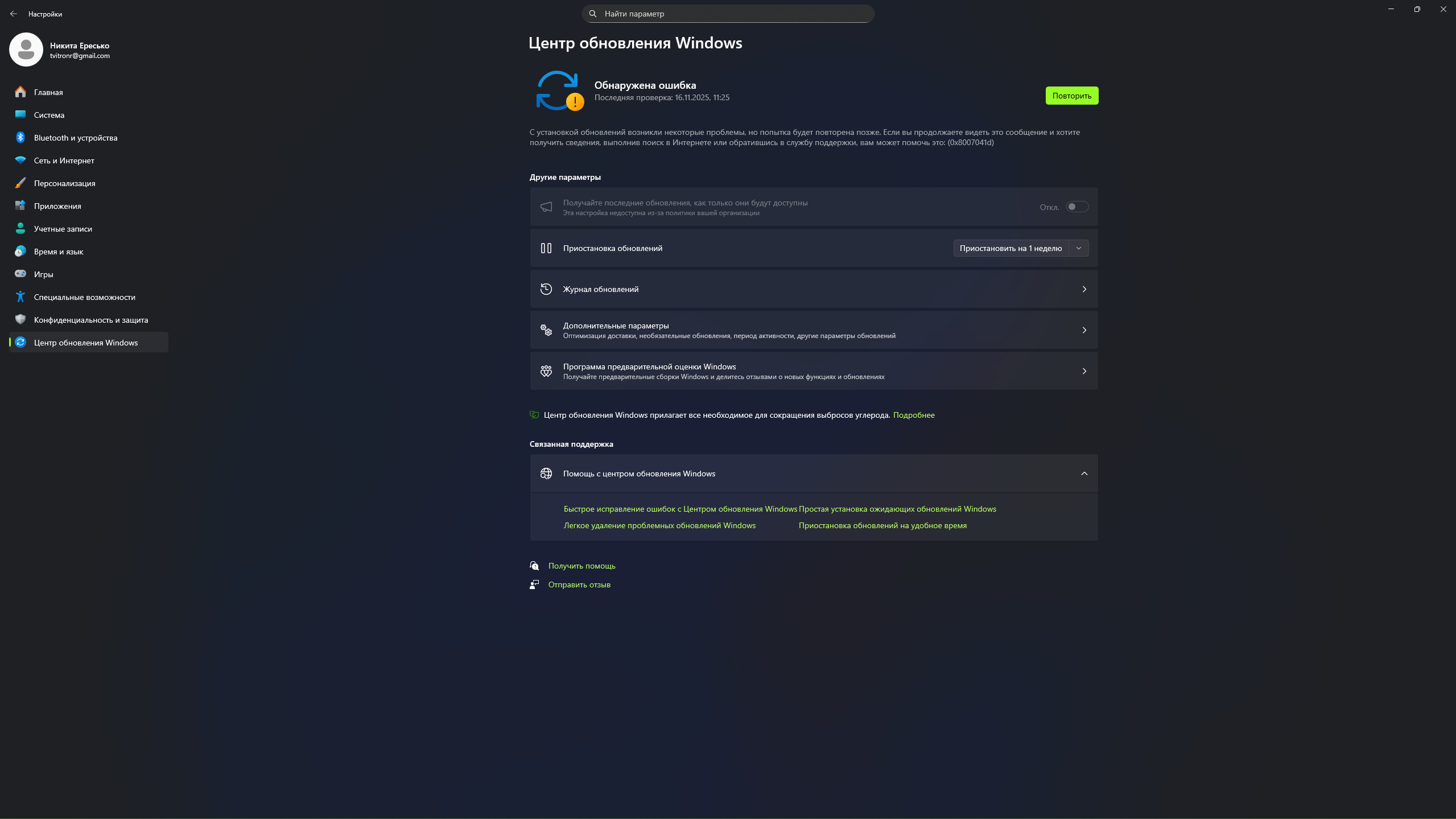Click the Получить помощь headset icon
Image resolution: width=1456 pixels, height=819 pixels.
[x=534, y=566]
